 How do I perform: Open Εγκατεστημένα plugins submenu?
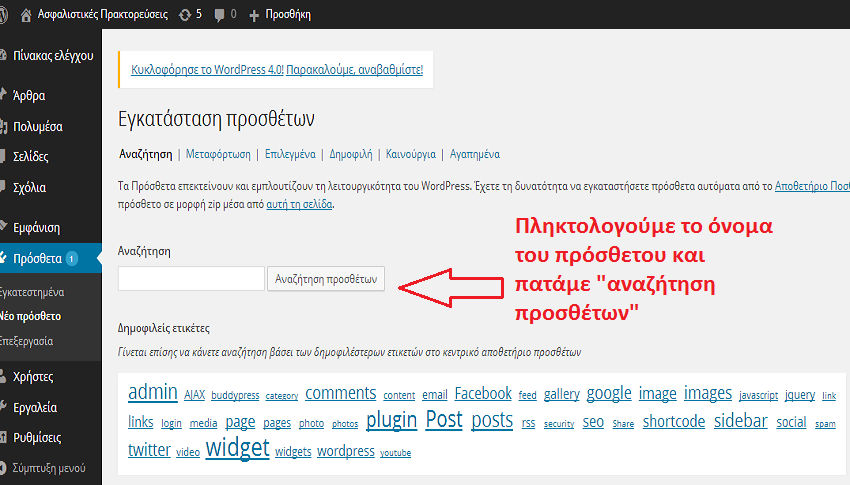pos(32,292)
